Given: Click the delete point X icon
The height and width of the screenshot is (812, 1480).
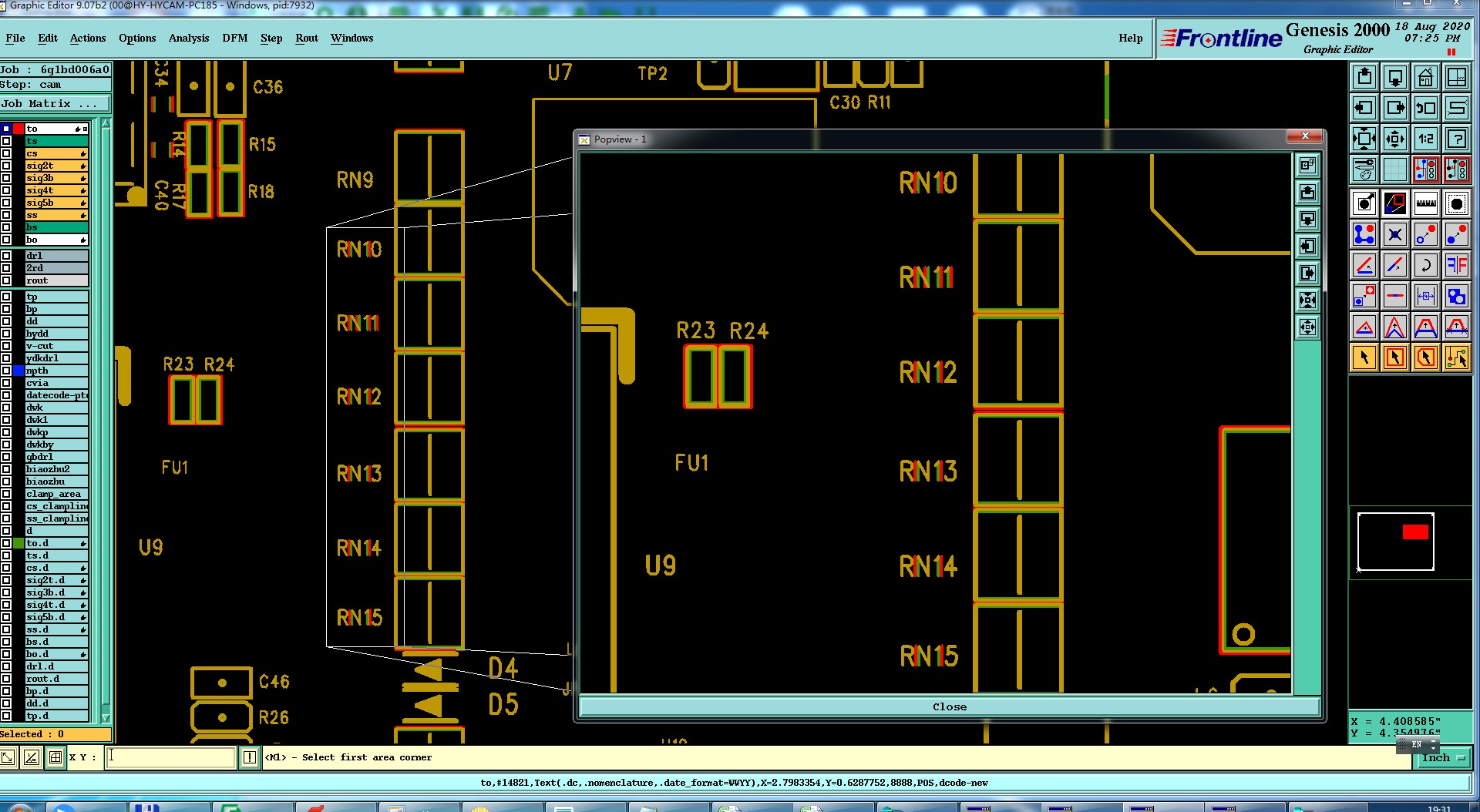Looking at the screenshot, I should pyautogui.click(x=1395, y=234).
